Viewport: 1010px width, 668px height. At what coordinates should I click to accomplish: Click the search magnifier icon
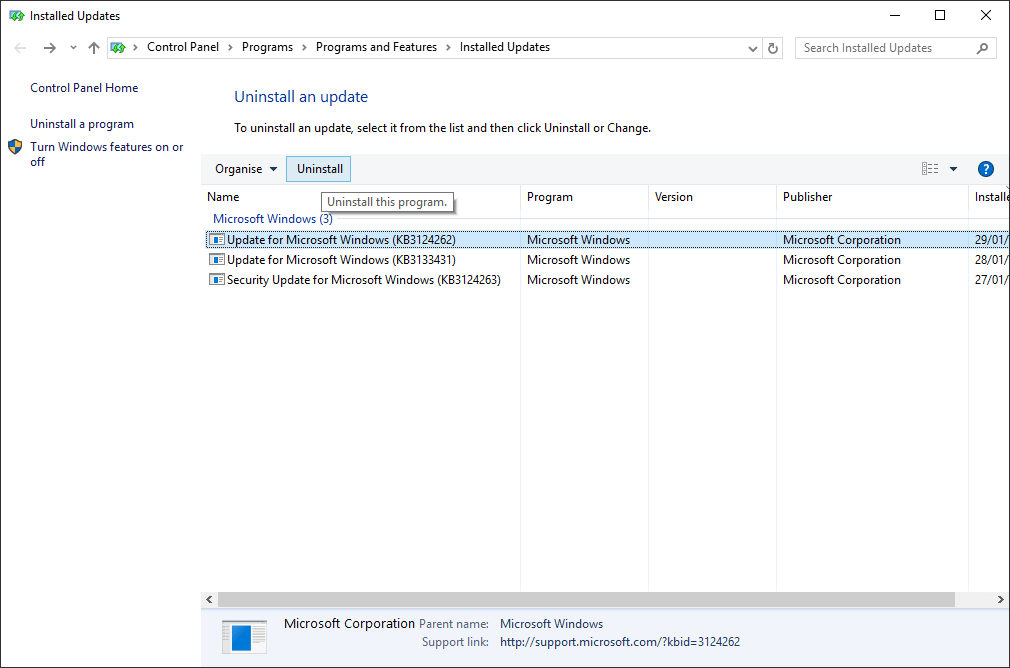point(982,48)
